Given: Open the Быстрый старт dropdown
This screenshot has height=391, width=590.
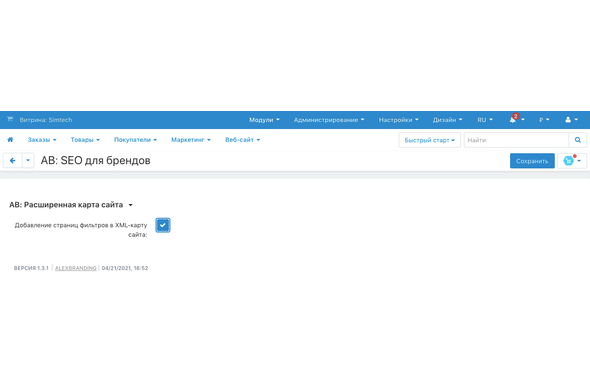Looking at the screenshot, I should pyautogui.click(x=429, y=140).
